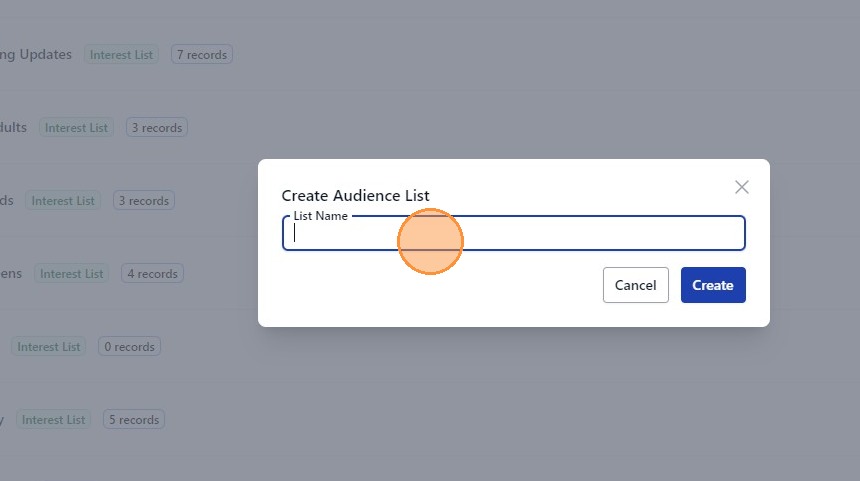Click Interest List tag in the 'dults' row
The image size is (860, 481).
(x=76, y=128)
